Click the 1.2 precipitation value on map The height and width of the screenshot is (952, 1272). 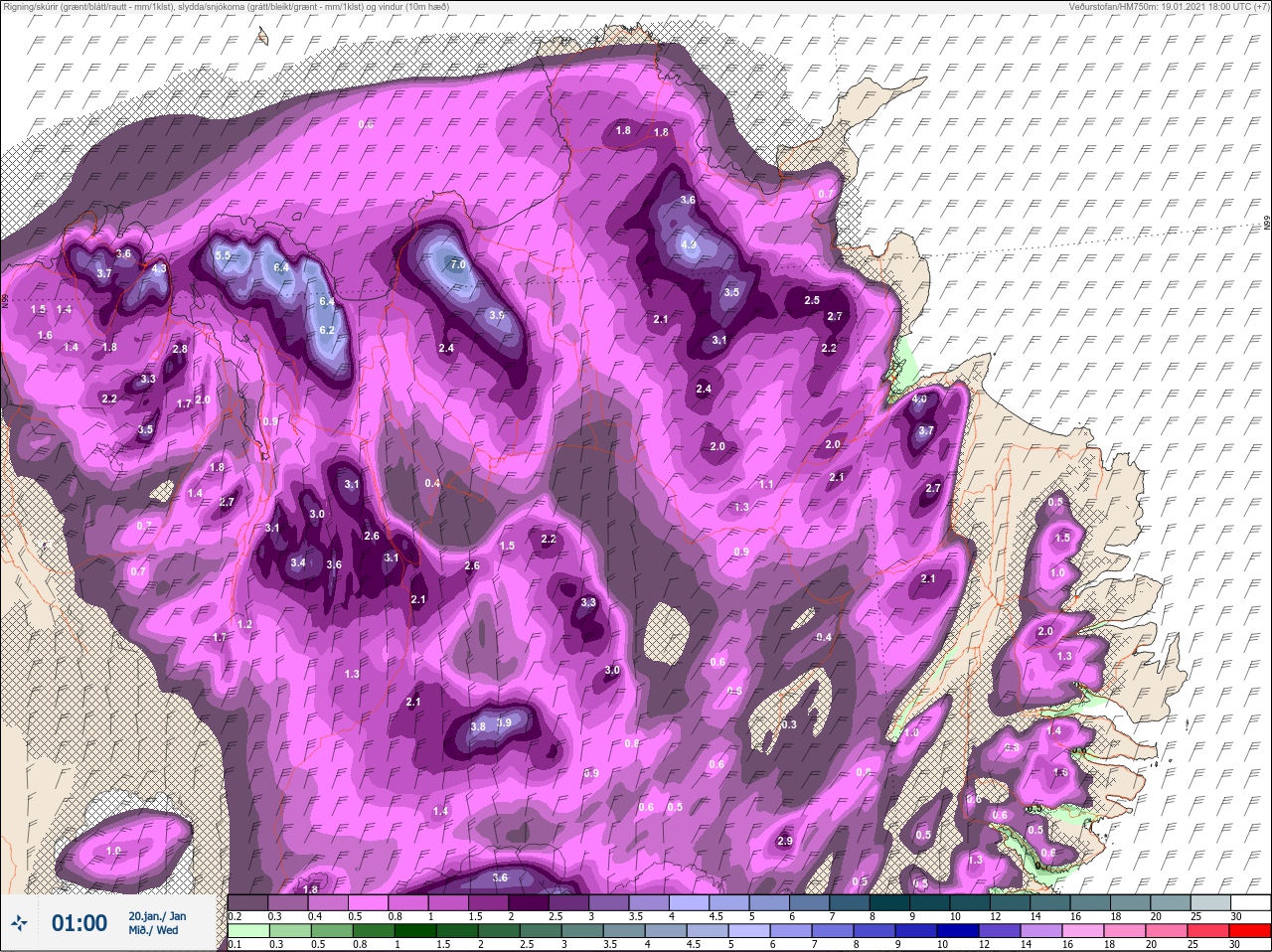click(244, 625)
